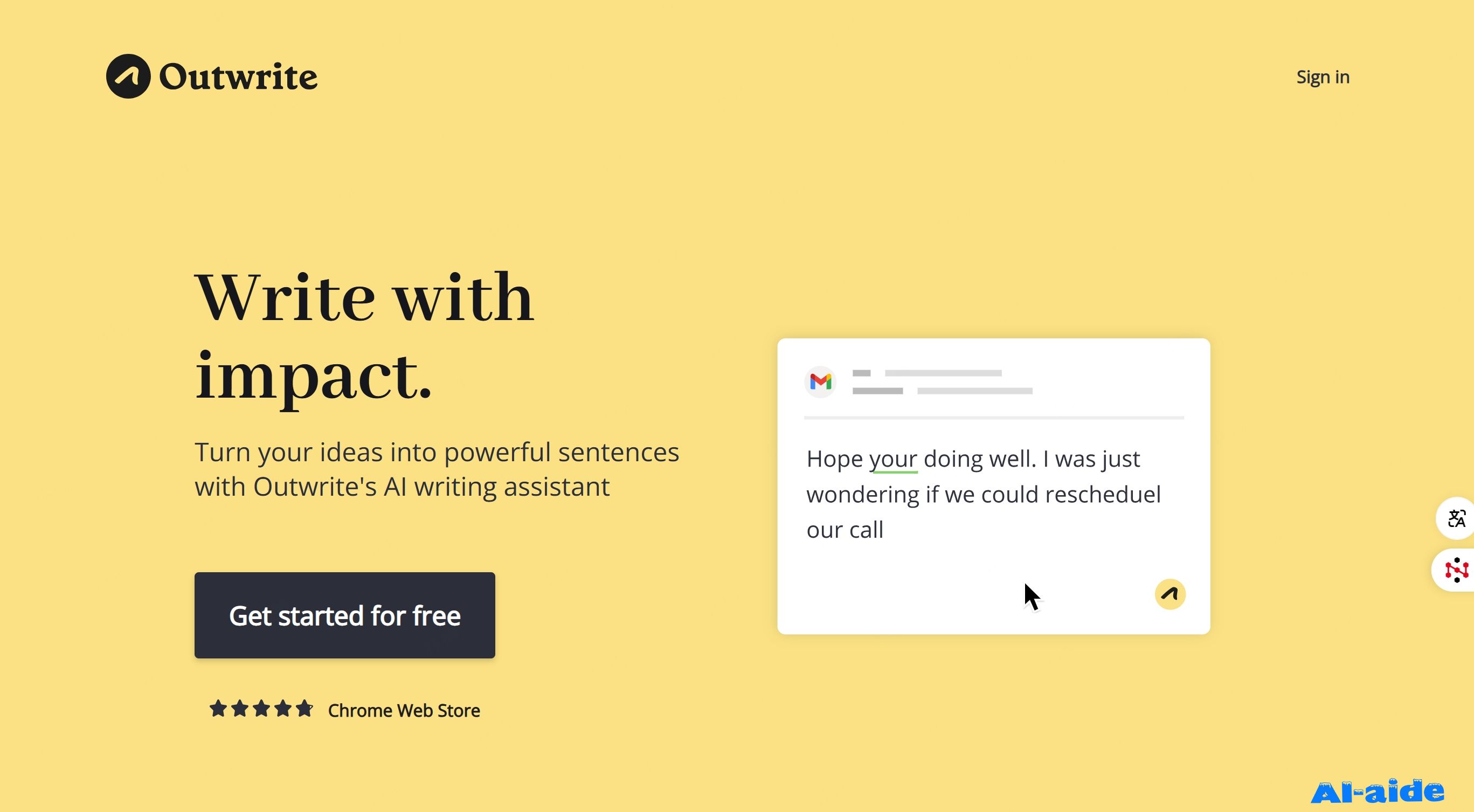The width and height of the screenshot is (1474, 812).
Task: Click the first star in rating
Action: coord(218,709)
